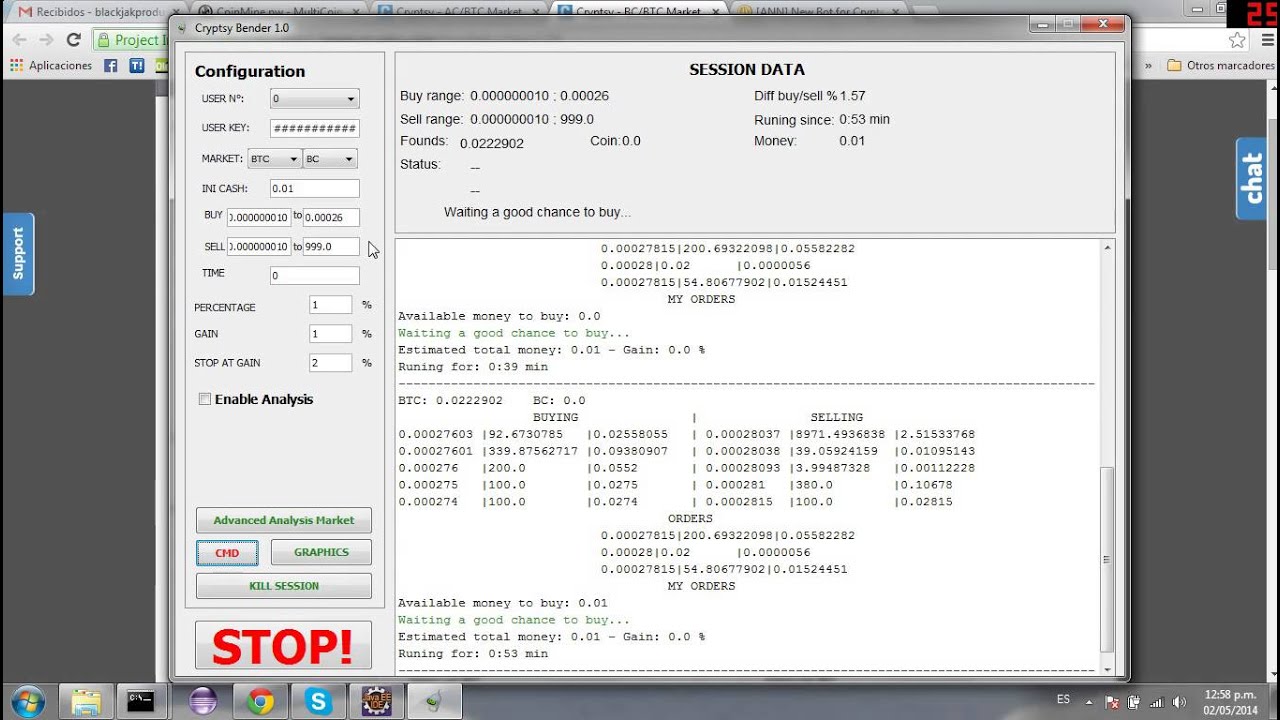The image size is (1280, 720).
Task: Click the Chrome reload button
Action: (73, 40)
